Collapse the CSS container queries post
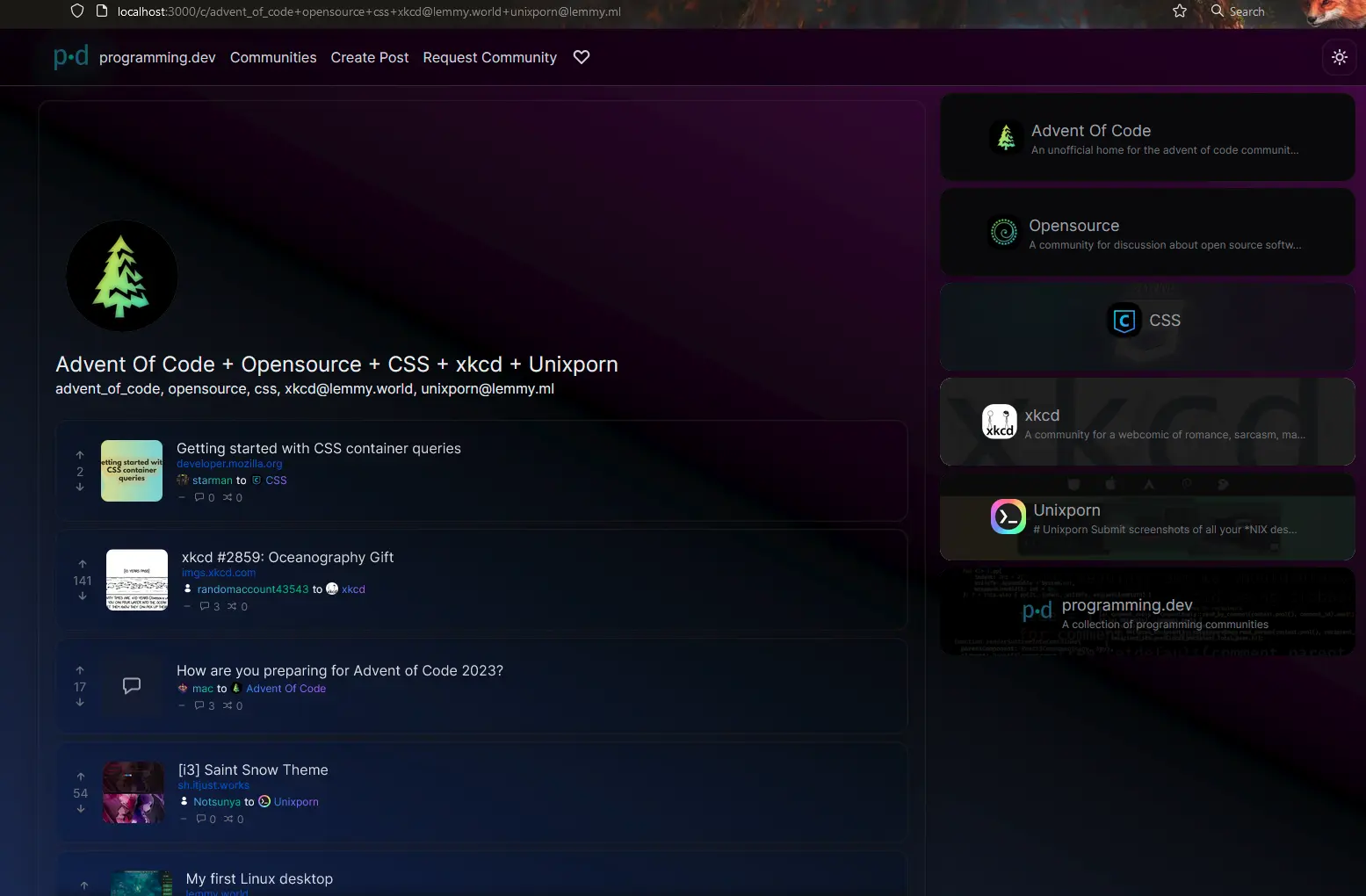Screen dimensions: 1366x896 pyautogui.click(x=182, y=497)
